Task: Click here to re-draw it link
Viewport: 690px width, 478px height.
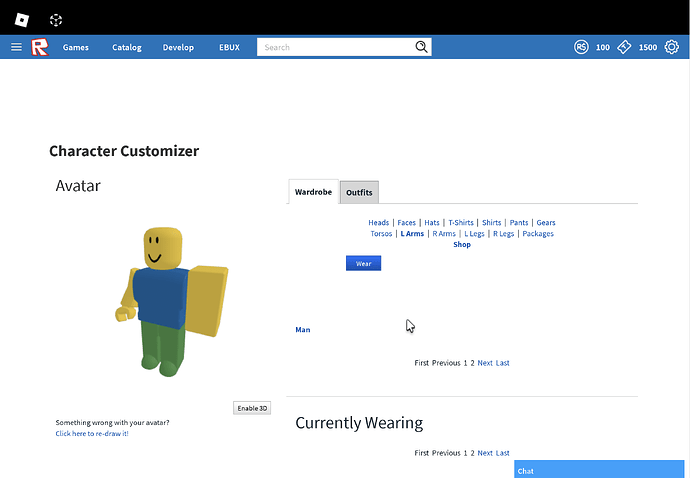Action: coord(92,433)
